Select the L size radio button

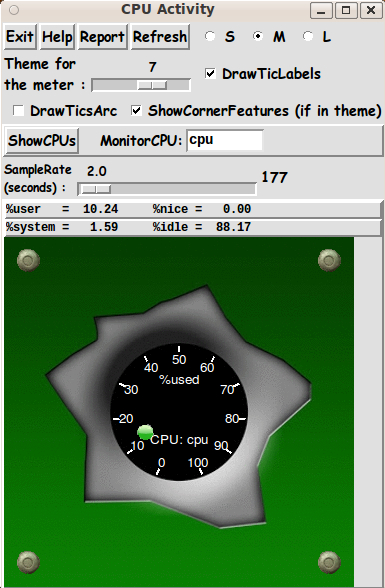coord(308,36)
